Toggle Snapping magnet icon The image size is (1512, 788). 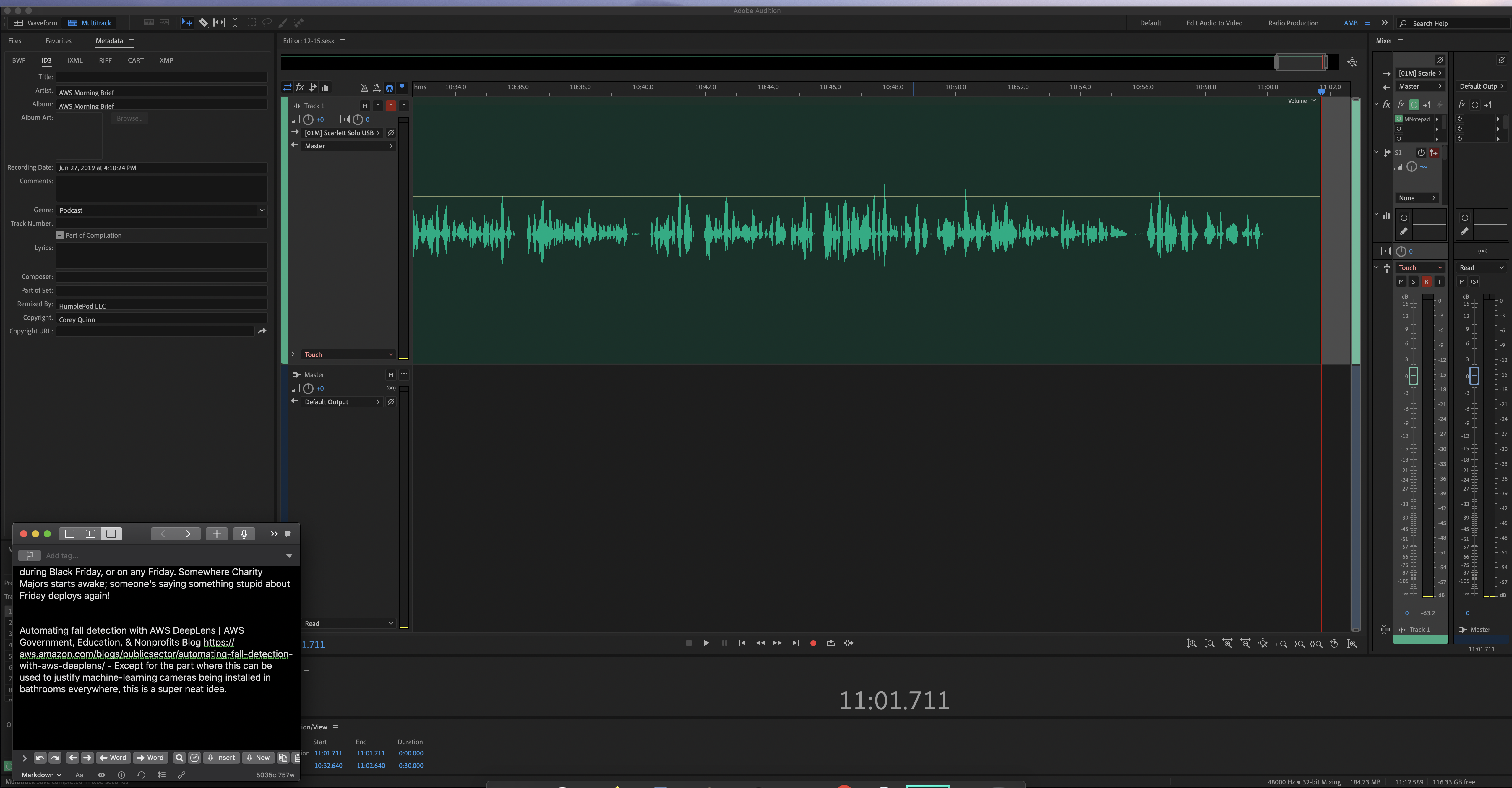[x=389, y=88]
